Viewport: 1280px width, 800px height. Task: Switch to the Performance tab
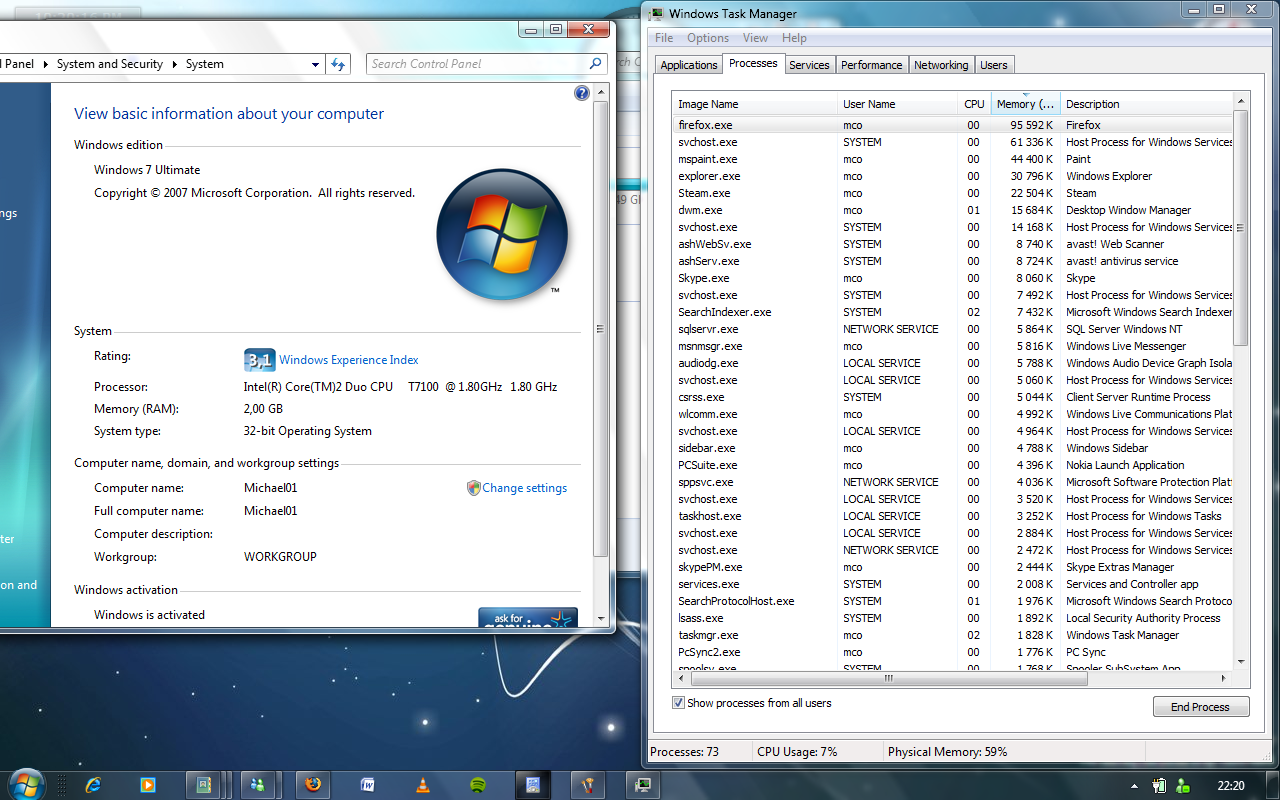point(871,65)
